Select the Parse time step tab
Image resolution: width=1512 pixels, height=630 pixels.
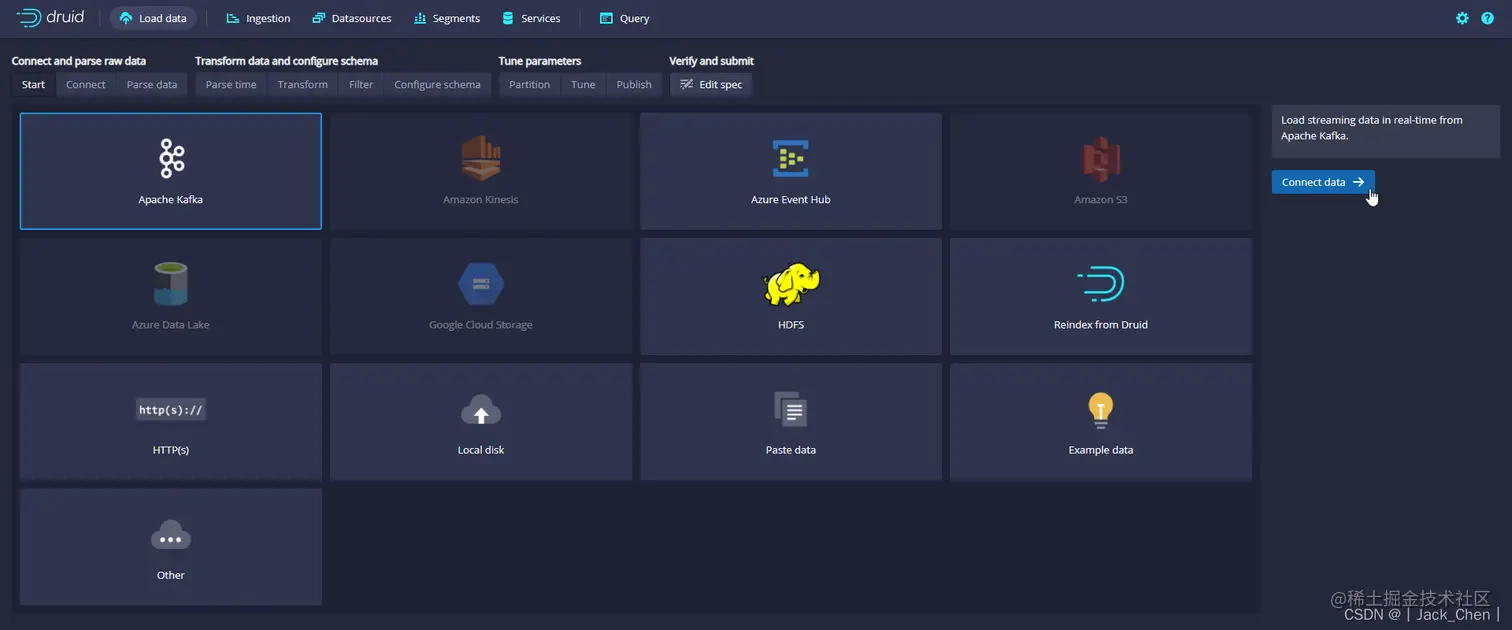tap(231, 85)
